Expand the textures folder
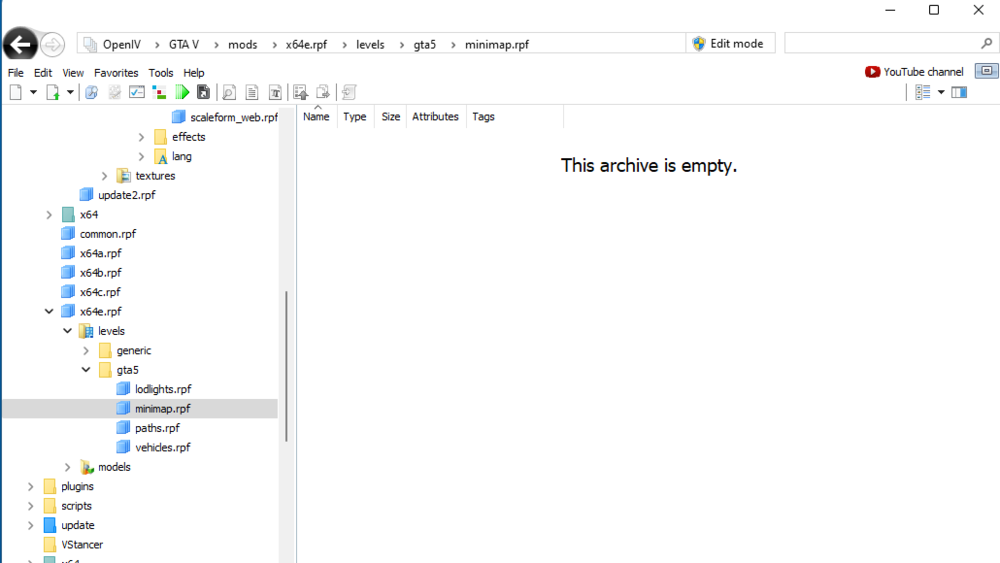Viewport: 1000px width, 563px height. tap(105, 176)
